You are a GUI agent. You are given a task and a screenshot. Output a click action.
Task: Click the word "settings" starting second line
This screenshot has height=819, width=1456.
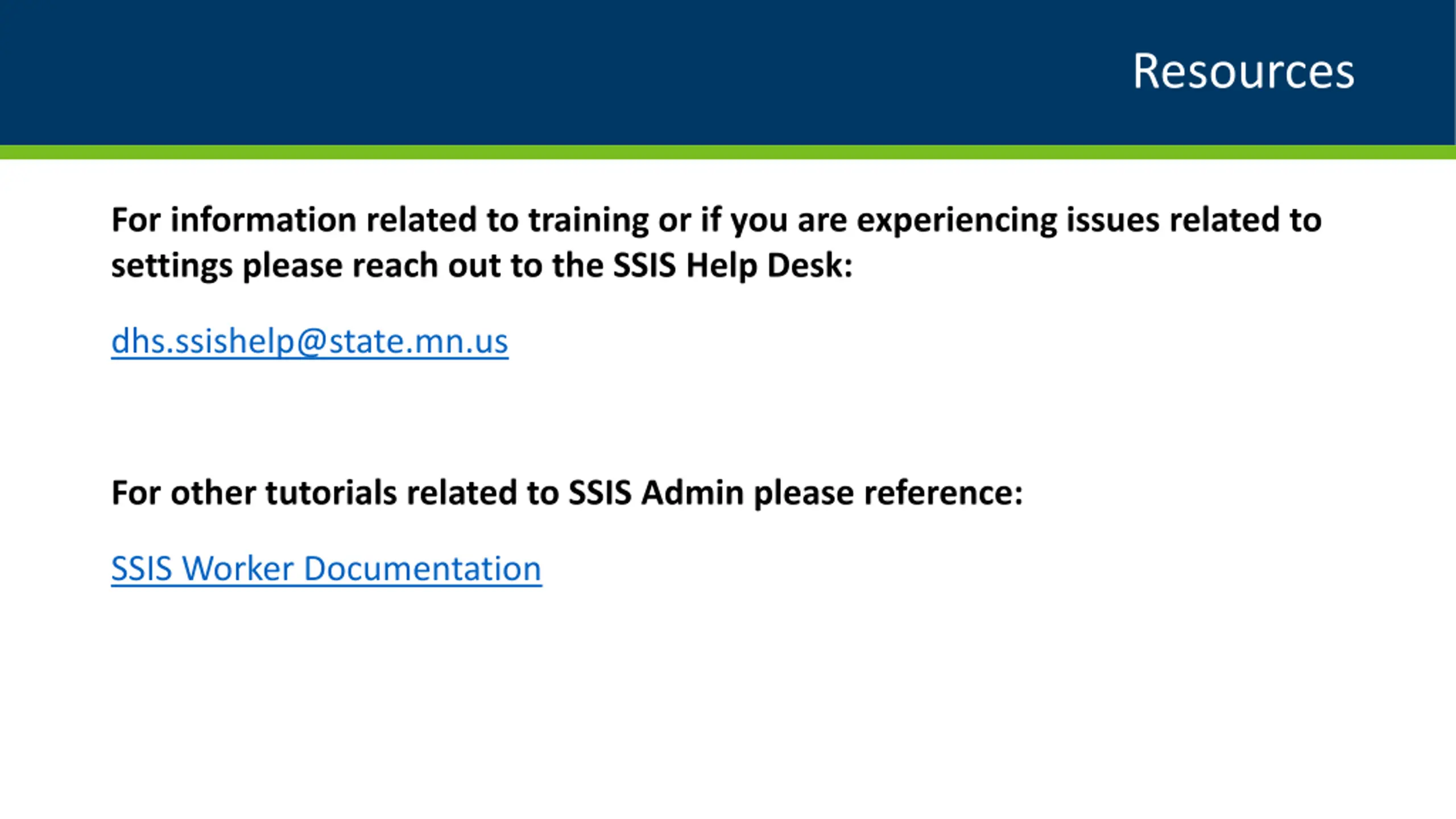(172, 266)
